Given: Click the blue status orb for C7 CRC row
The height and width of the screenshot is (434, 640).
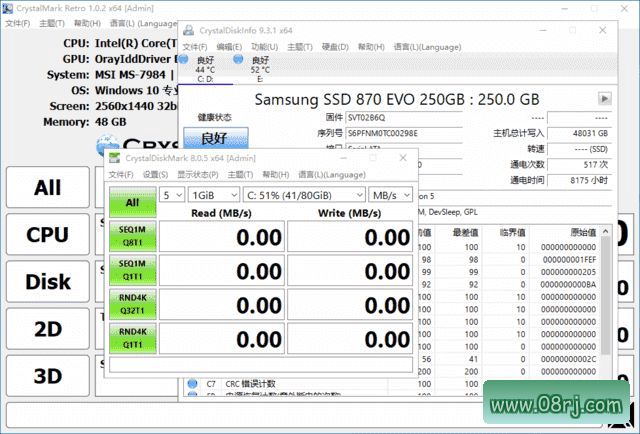Looking at the screenshot, I should [192, 384].
